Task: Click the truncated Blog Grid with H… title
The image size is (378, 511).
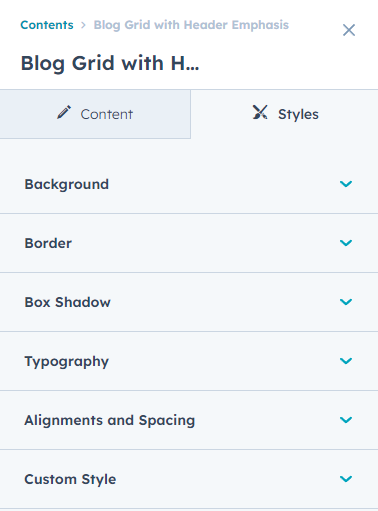Action: click(x=110, y=63)
